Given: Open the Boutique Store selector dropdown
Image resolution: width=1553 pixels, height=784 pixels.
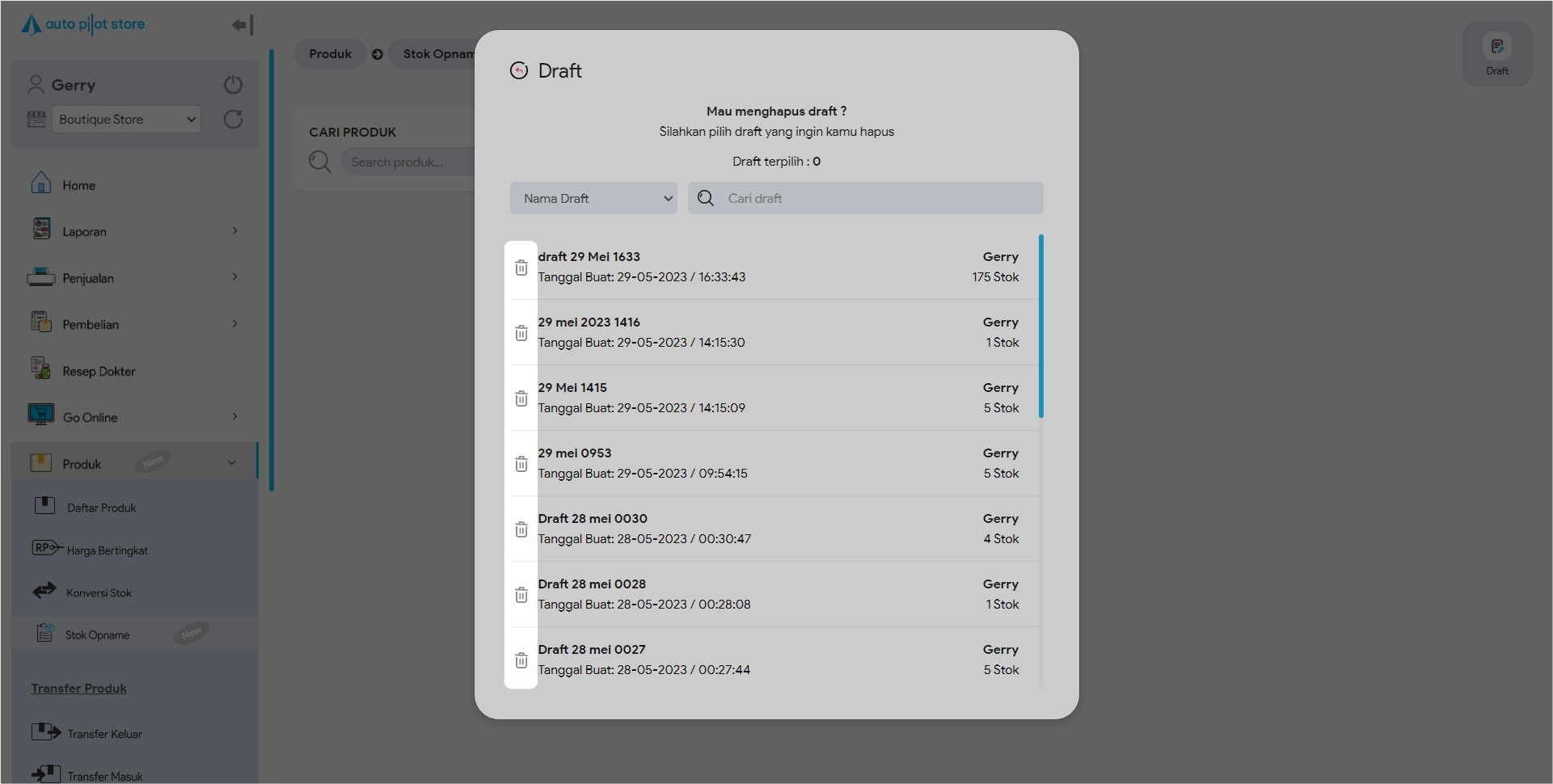Looking at the screenshot, I should (126, 120).
